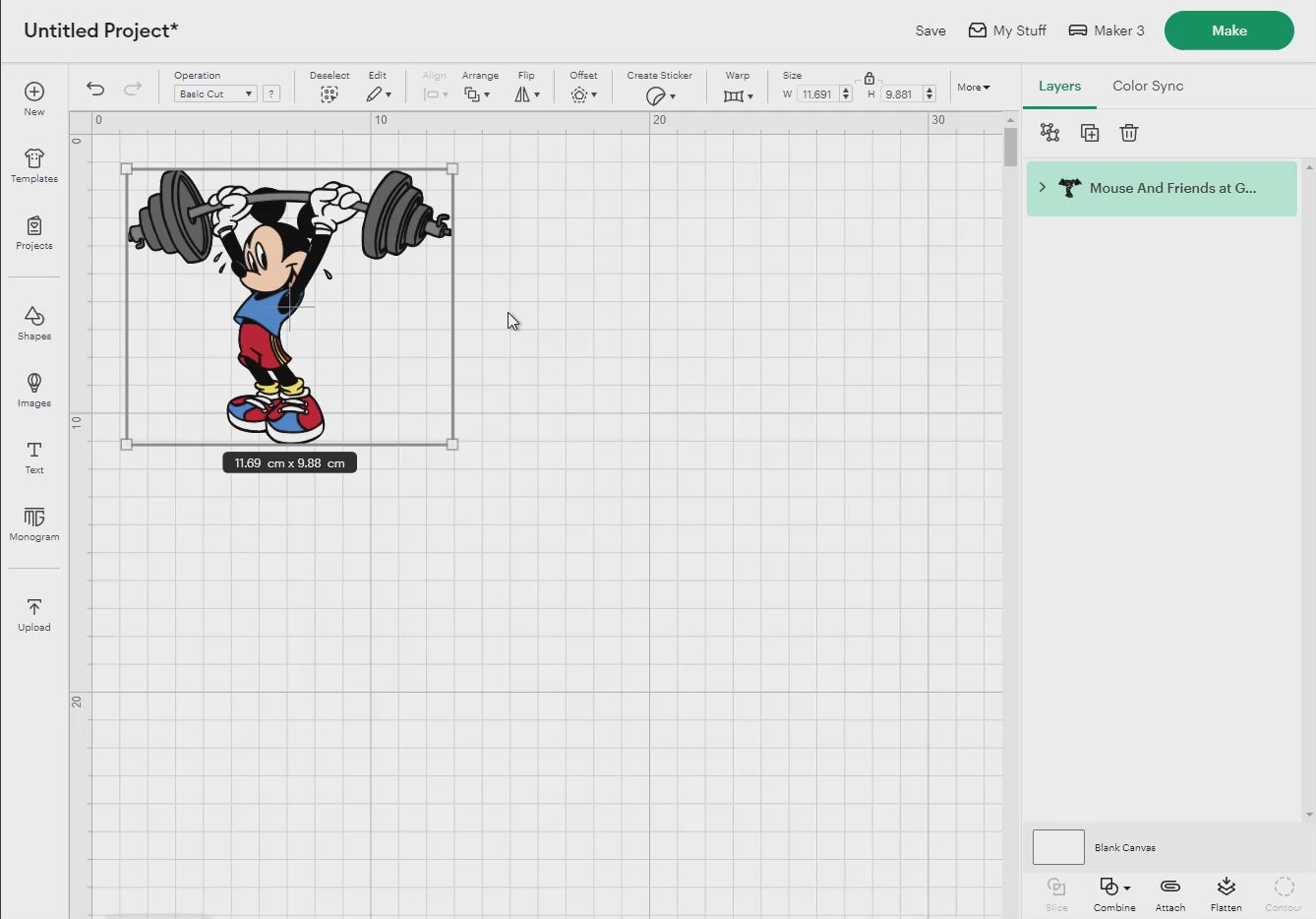Viewport: 1316px width, 919px height.
Task: Open the Operation Basic Cut dropdown
Action: click(215, 93)
